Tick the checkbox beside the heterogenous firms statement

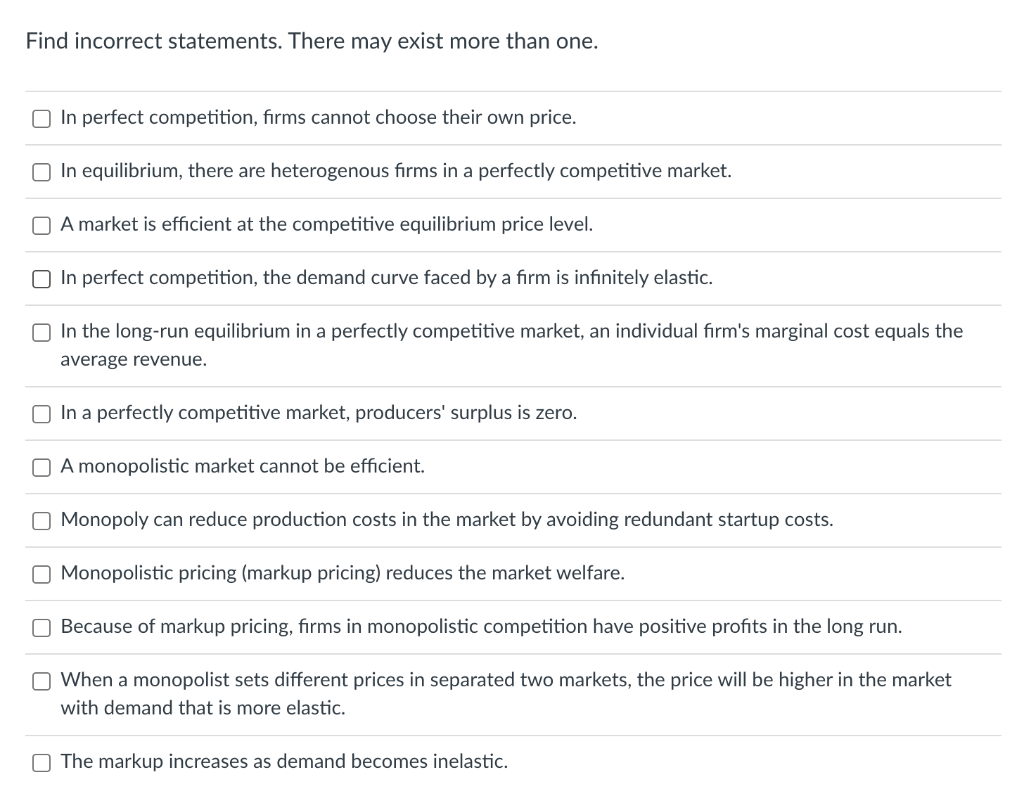point(41,172)
